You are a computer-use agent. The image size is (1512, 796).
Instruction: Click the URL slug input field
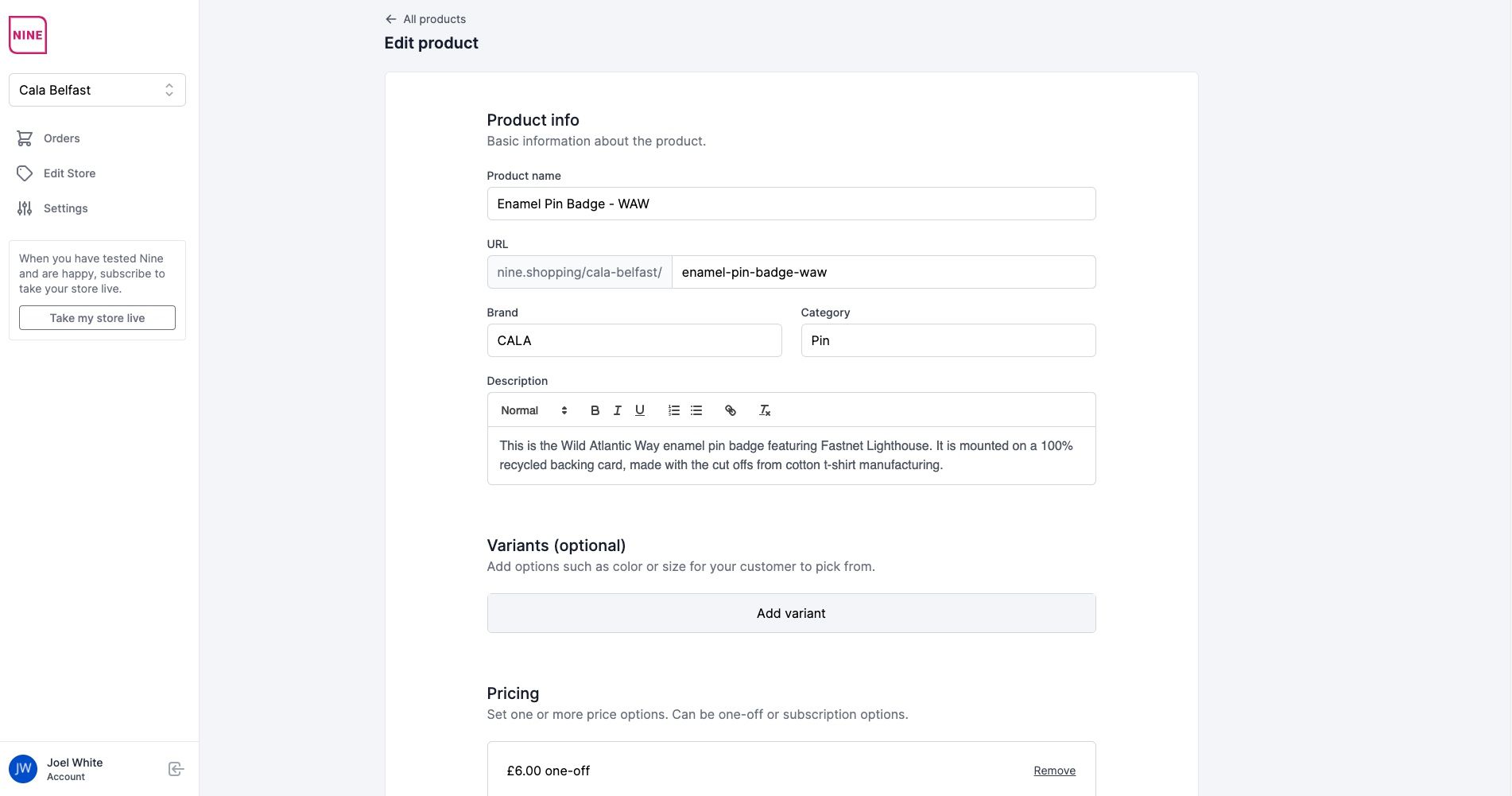883,272
